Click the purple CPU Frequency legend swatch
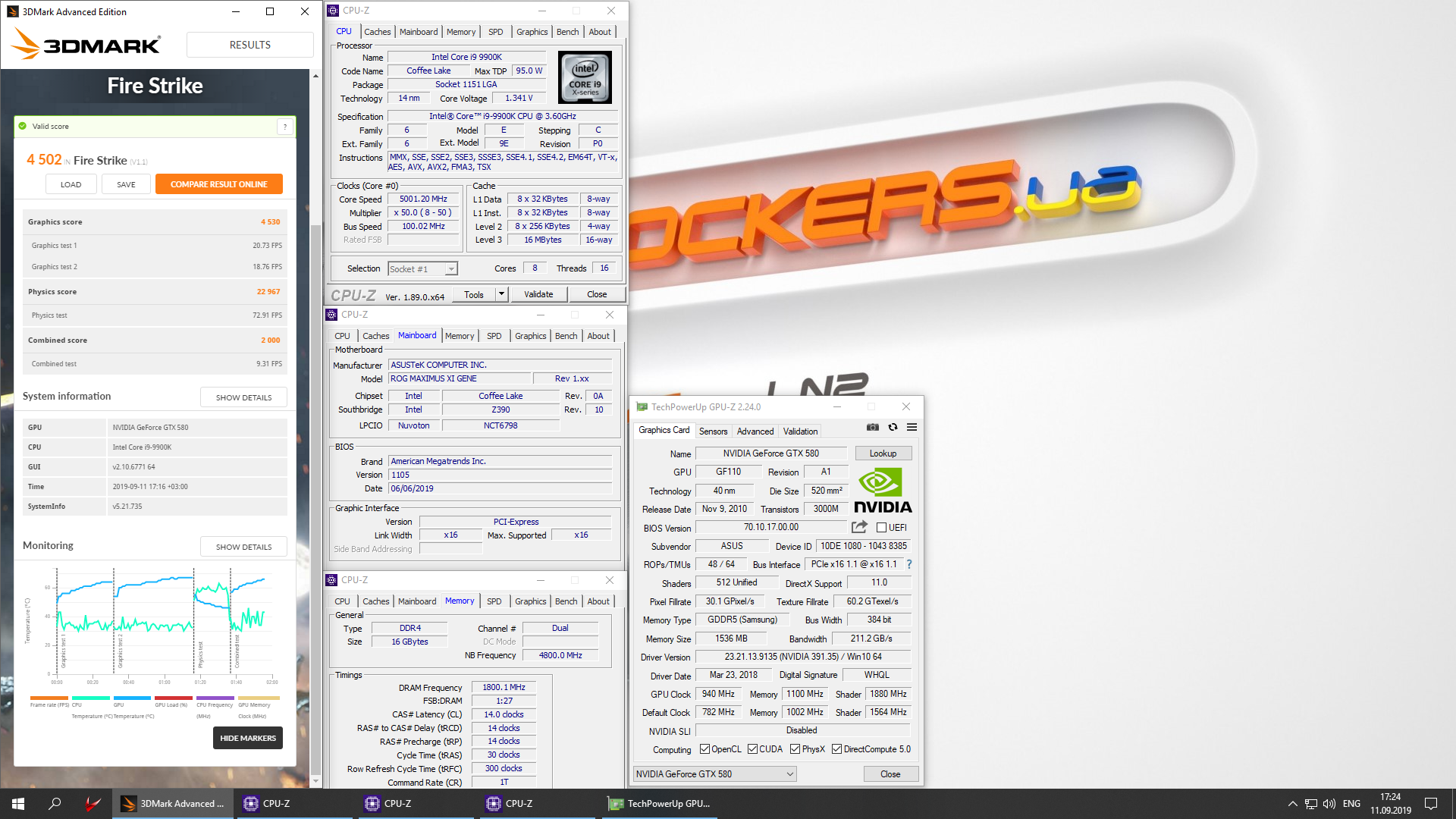 pos(215,698)
